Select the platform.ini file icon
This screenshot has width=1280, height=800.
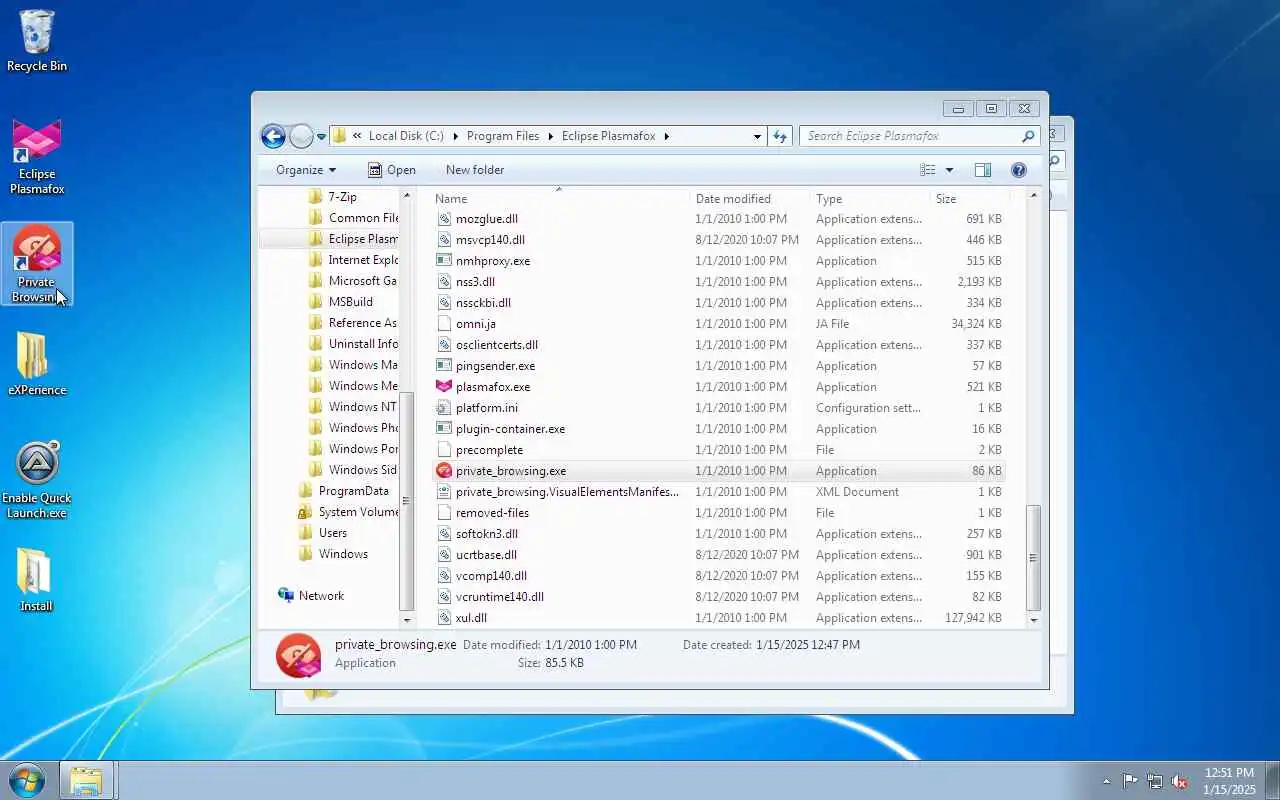pos(445,408)
